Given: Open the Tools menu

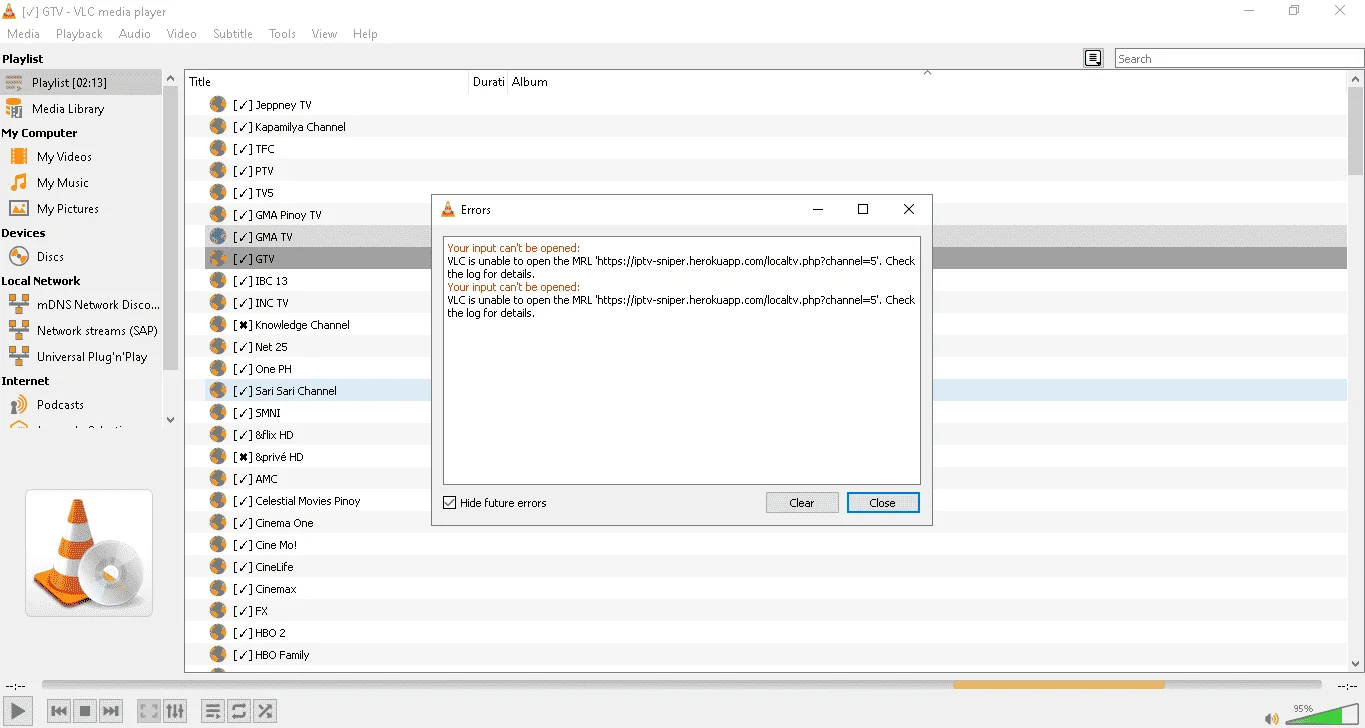Looking at the screenshot, I should pyautogui.click(x=282, y=33).
